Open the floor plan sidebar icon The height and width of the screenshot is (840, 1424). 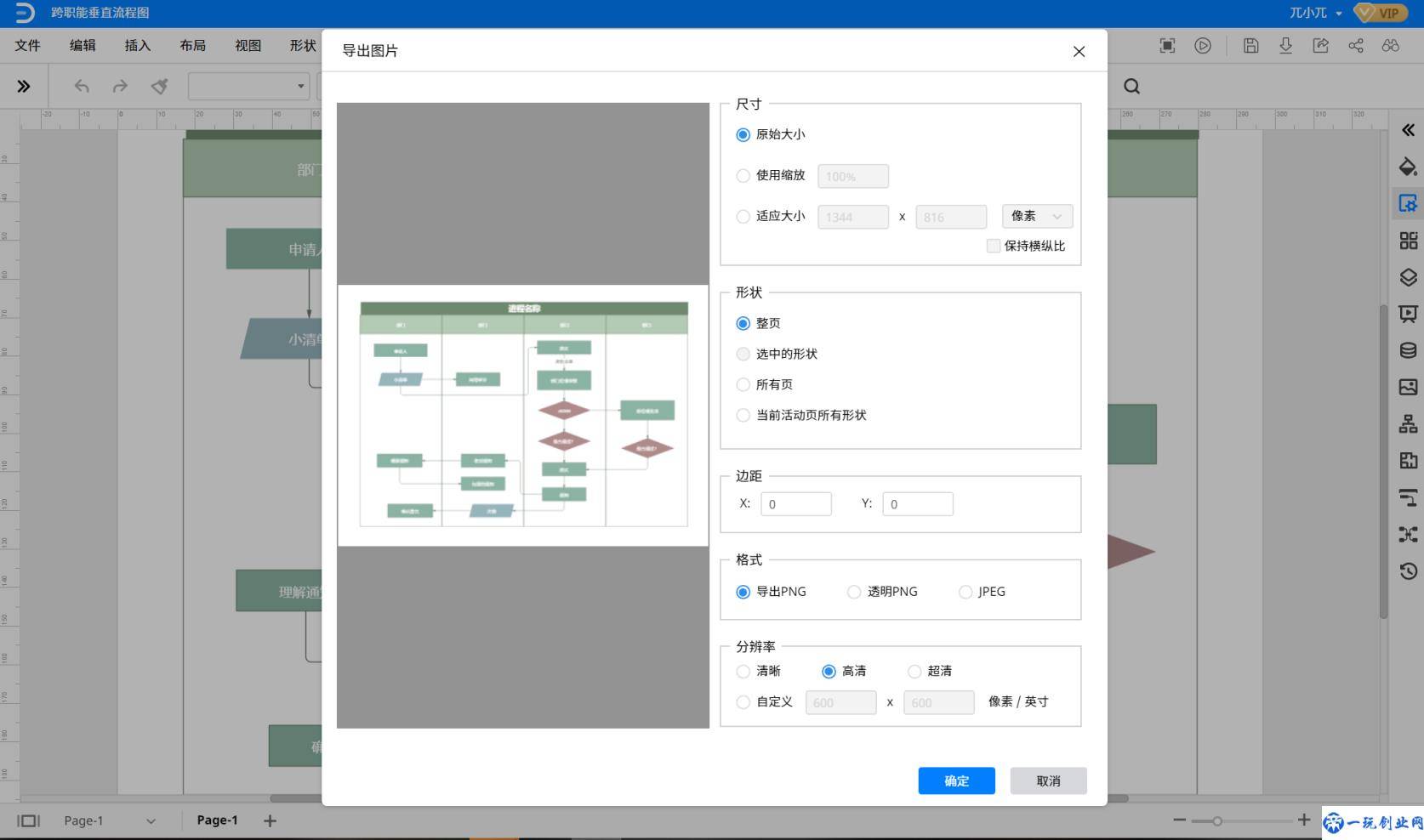tap(1408, 460)
